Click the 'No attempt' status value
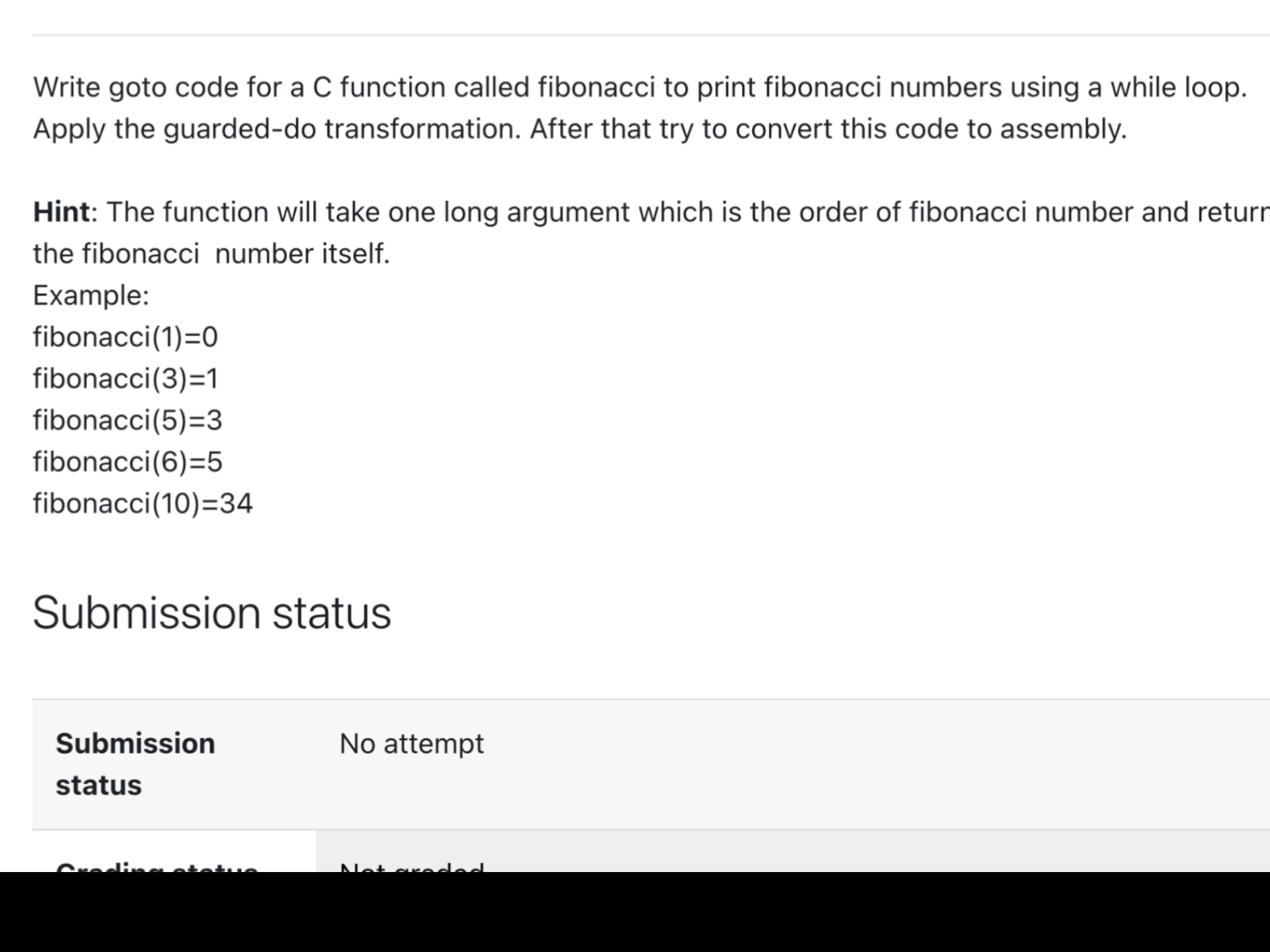1270x952 pixels. 411,744
